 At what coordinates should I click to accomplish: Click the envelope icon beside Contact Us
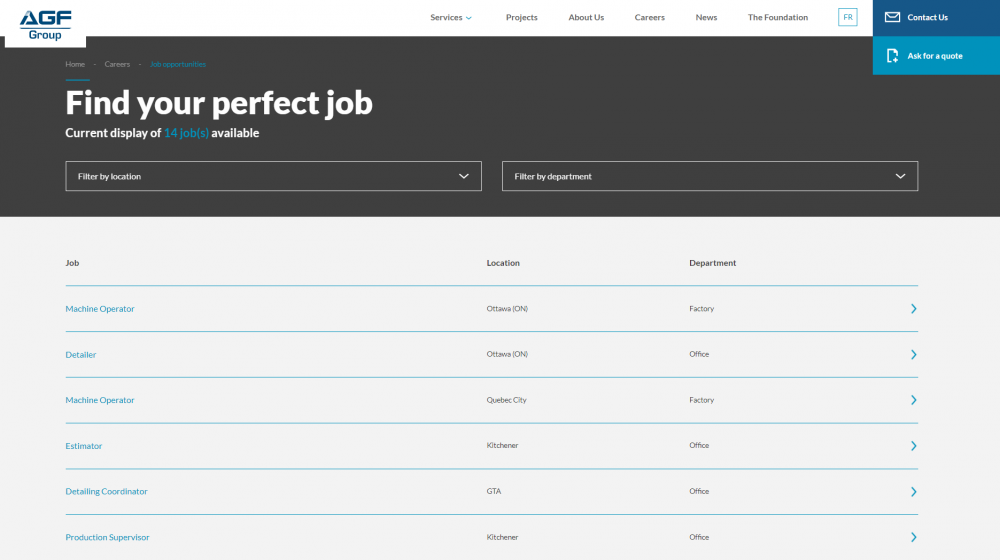pos(892,17)
